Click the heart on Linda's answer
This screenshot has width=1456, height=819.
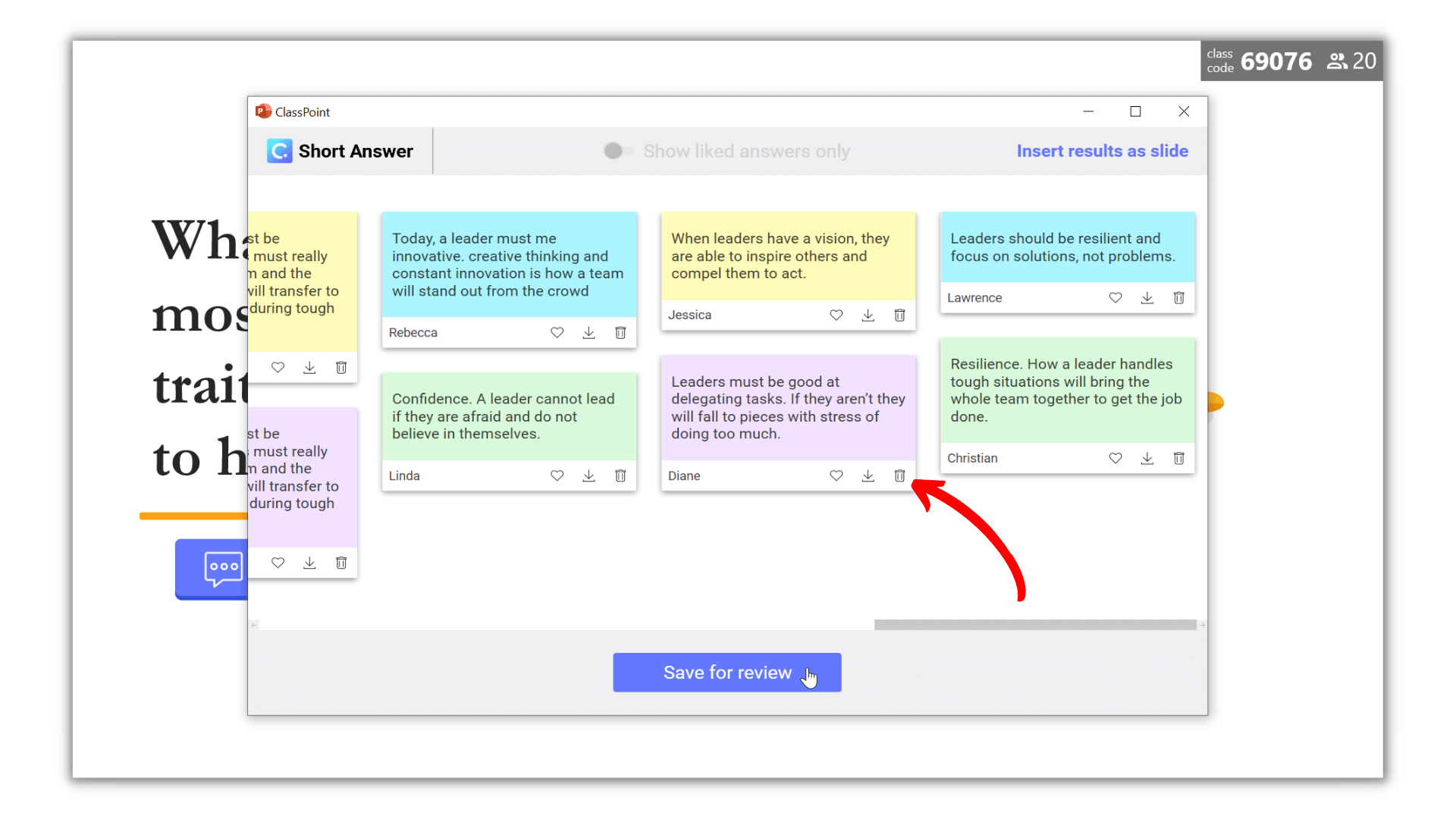click(x=557, y=475)
